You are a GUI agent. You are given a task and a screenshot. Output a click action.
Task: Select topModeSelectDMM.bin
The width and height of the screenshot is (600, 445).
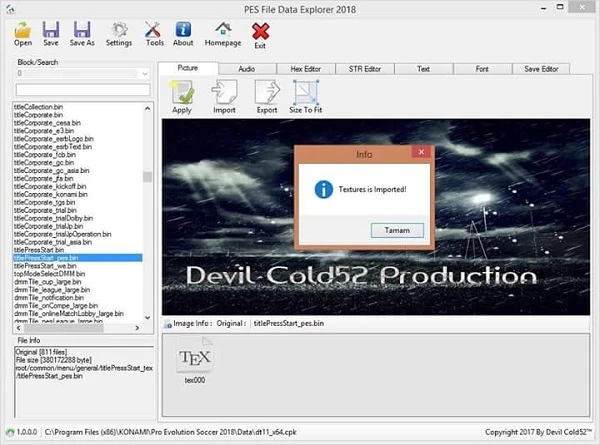[x=49, y=274]
